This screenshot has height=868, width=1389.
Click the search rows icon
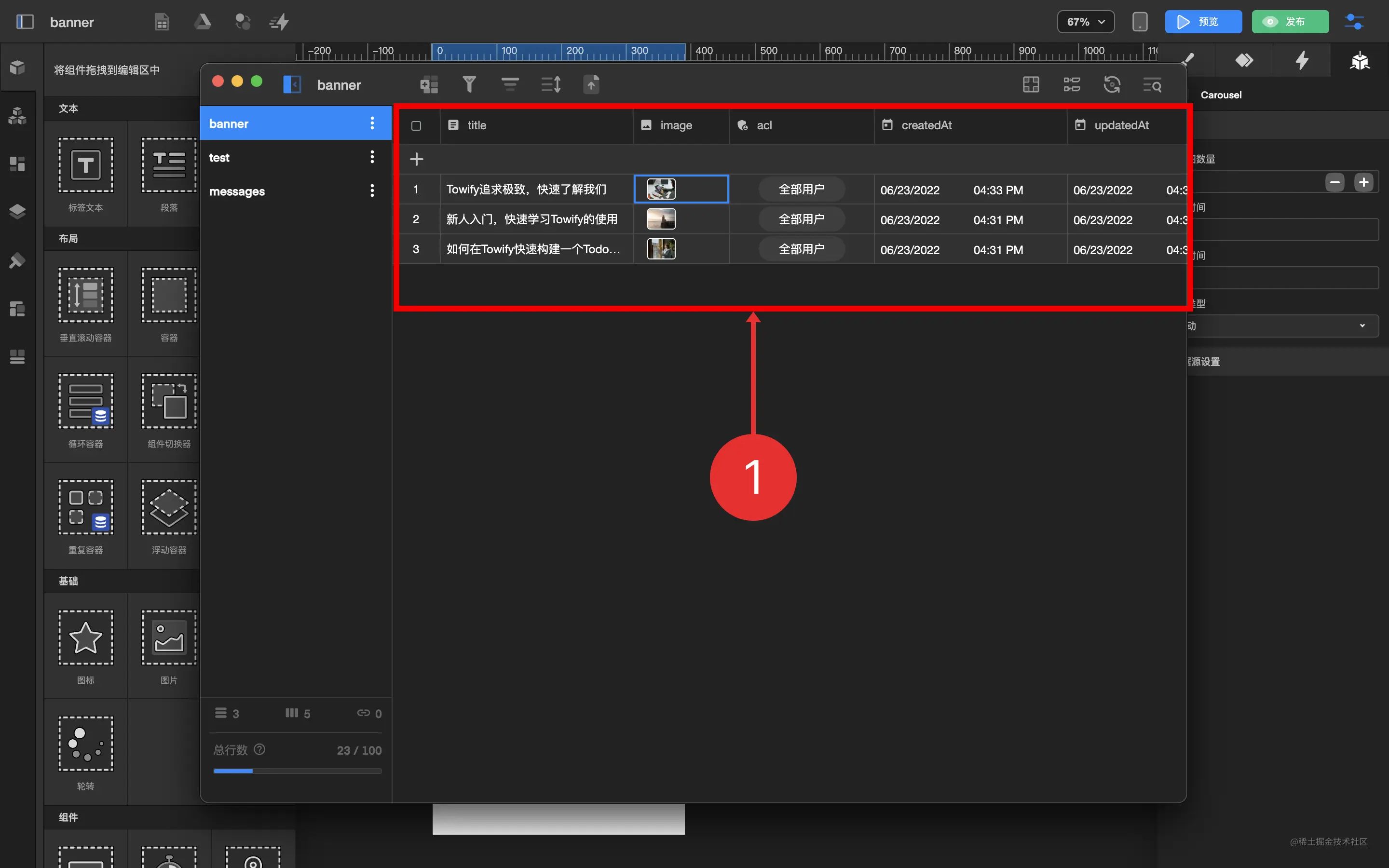[1152, 85]
